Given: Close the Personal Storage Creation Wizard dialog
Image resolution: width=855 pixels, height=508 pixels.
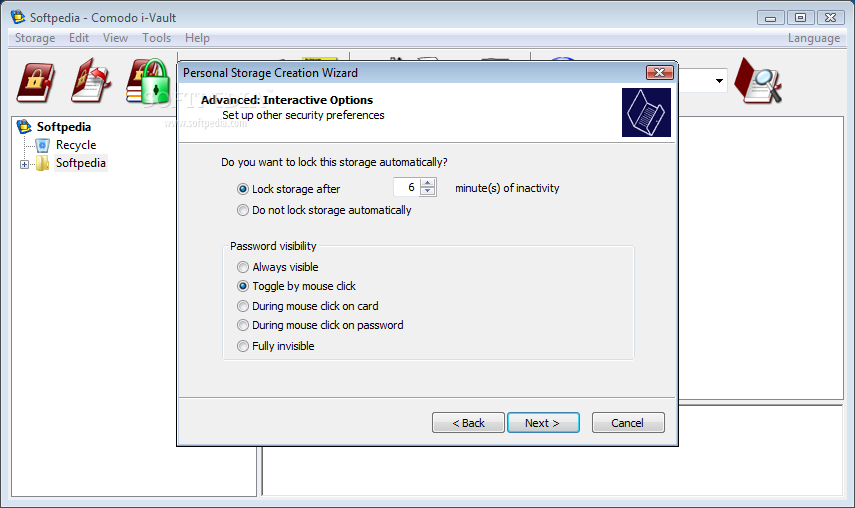Looking at the screenshot, I should (660, 72).
